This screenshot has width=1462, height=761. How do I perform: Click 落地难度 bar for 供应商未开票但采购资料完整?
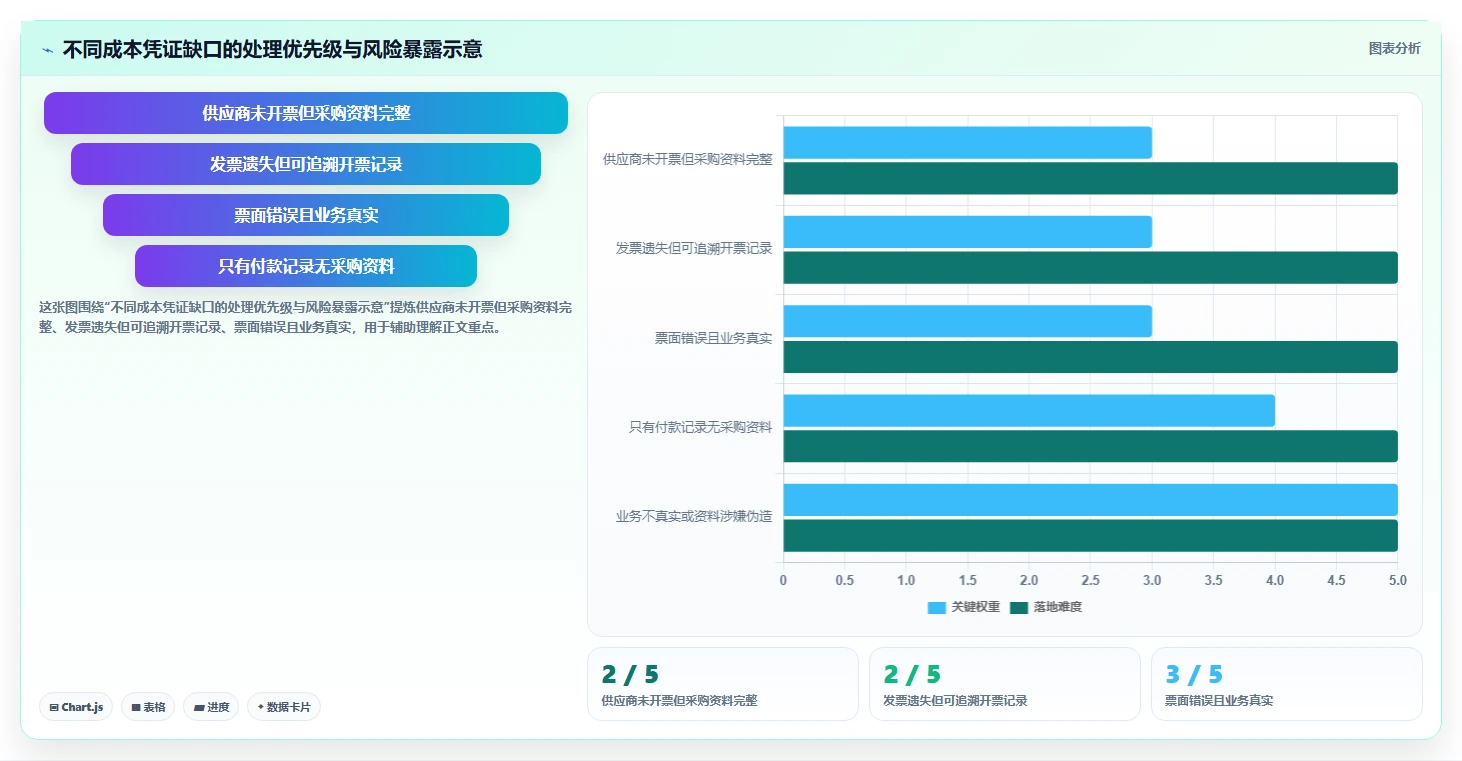[1090, 178]
